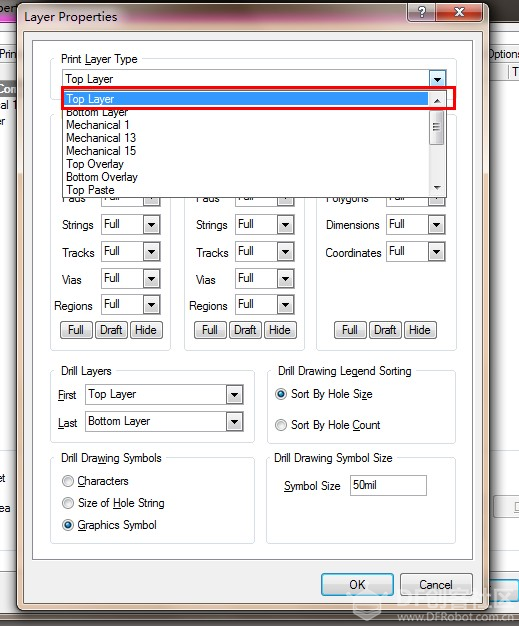
Task: Click the help question mark button
Action: (x=422, y=12)
